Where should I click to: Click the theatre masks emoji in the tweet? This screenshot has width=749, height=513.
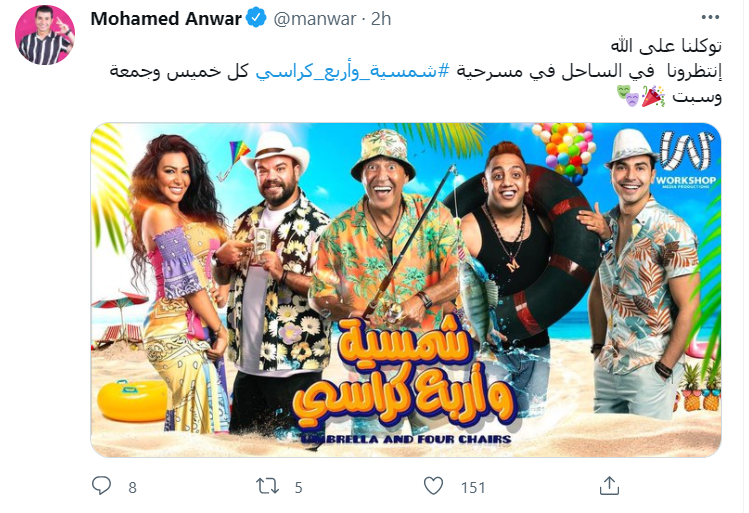(627, 96)
